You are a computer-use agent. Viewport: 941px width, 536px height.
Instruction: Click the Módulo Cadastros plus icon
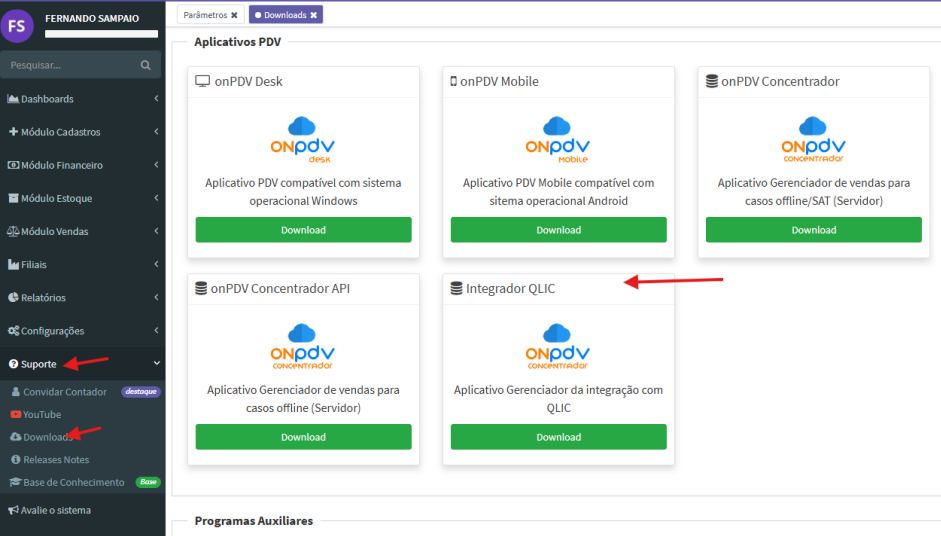point(13,131)
